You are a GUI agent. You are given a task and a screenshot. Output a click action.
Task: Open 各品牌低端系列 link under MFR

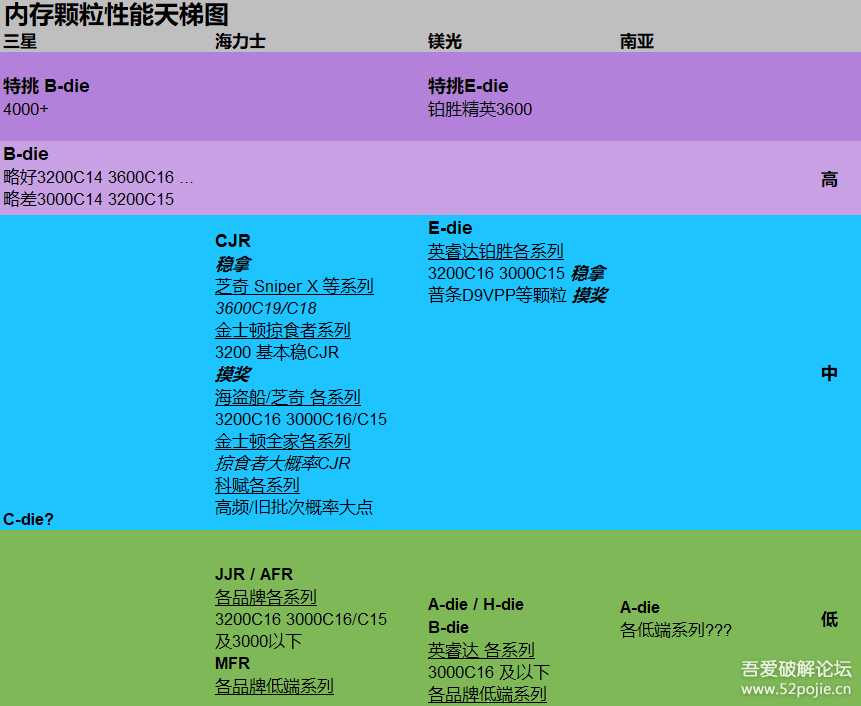(274, 686)
